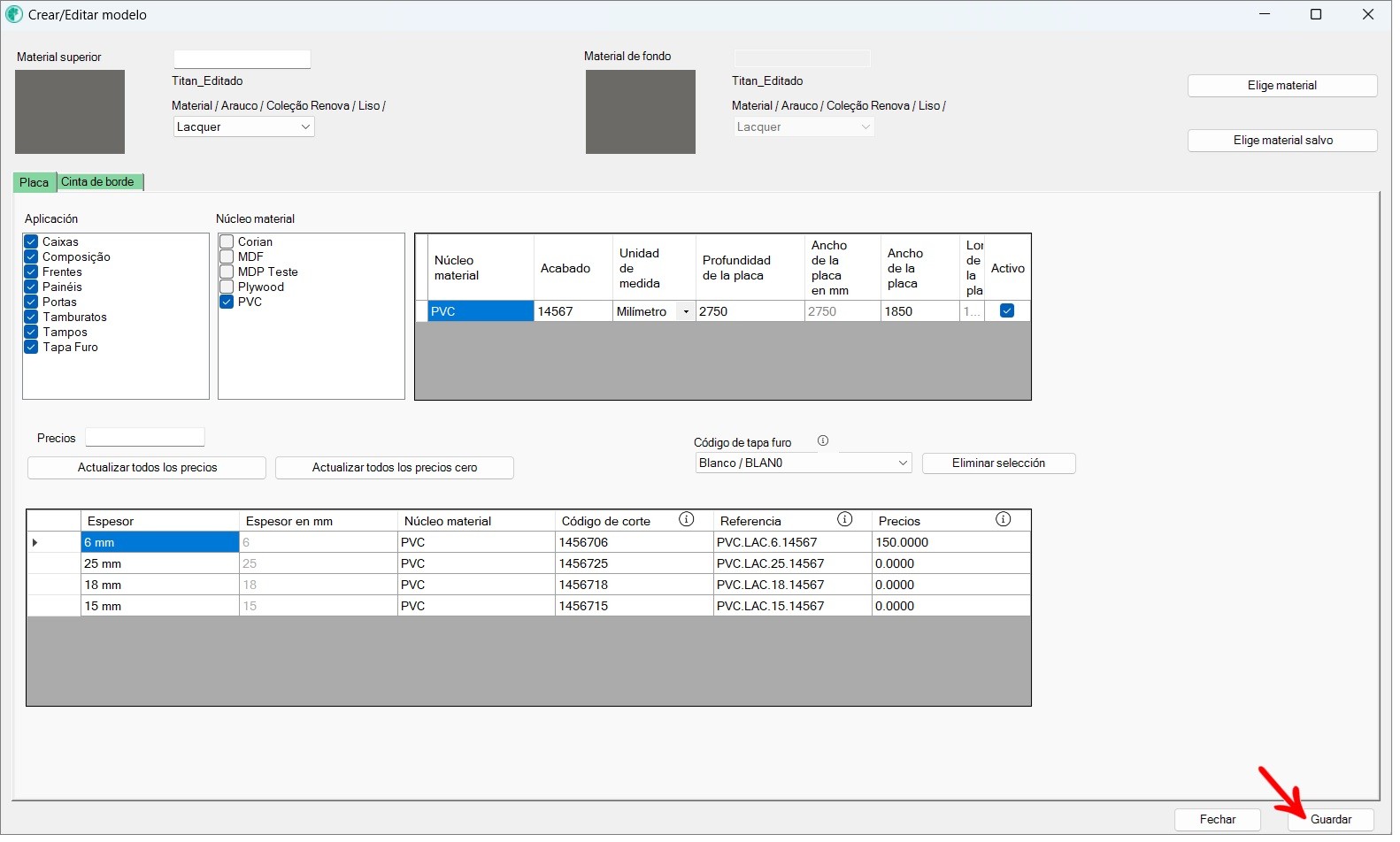Click info icon in Referencia column header
This screenshot has width=1400, height=842.
click(845, 520)
